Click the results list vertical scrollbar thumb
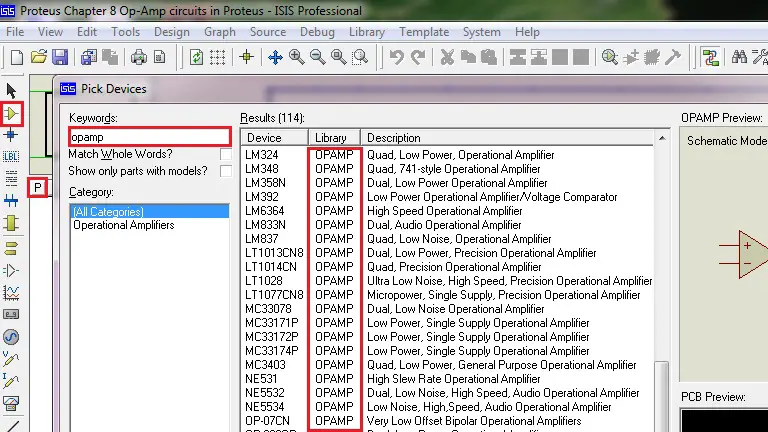Screen dimensions: 768x432 662,397
